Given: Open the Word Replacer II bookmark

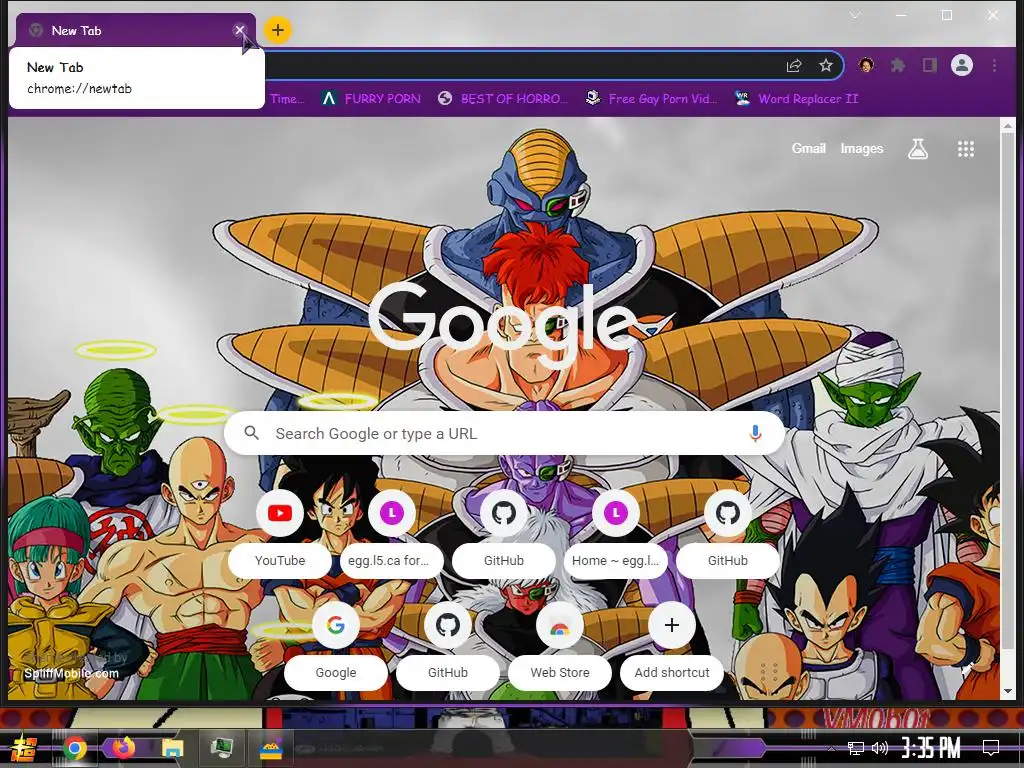Looking at the screenshot, I should point(796,99).
